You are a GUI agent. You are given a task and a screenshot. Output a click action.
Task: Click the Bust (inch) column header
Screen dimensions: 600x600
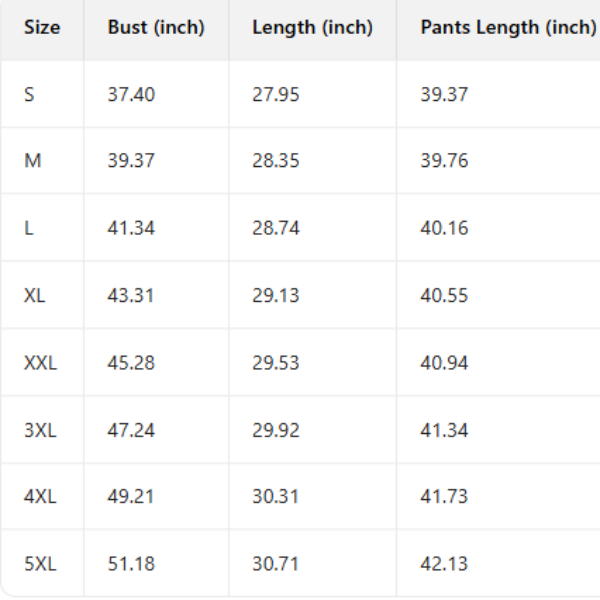tap(156, 27)
